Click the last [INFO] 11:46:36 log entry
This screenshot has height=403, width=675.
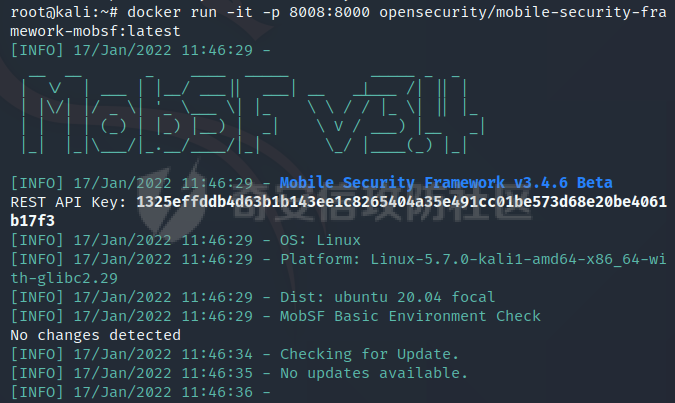click(140, 392)
